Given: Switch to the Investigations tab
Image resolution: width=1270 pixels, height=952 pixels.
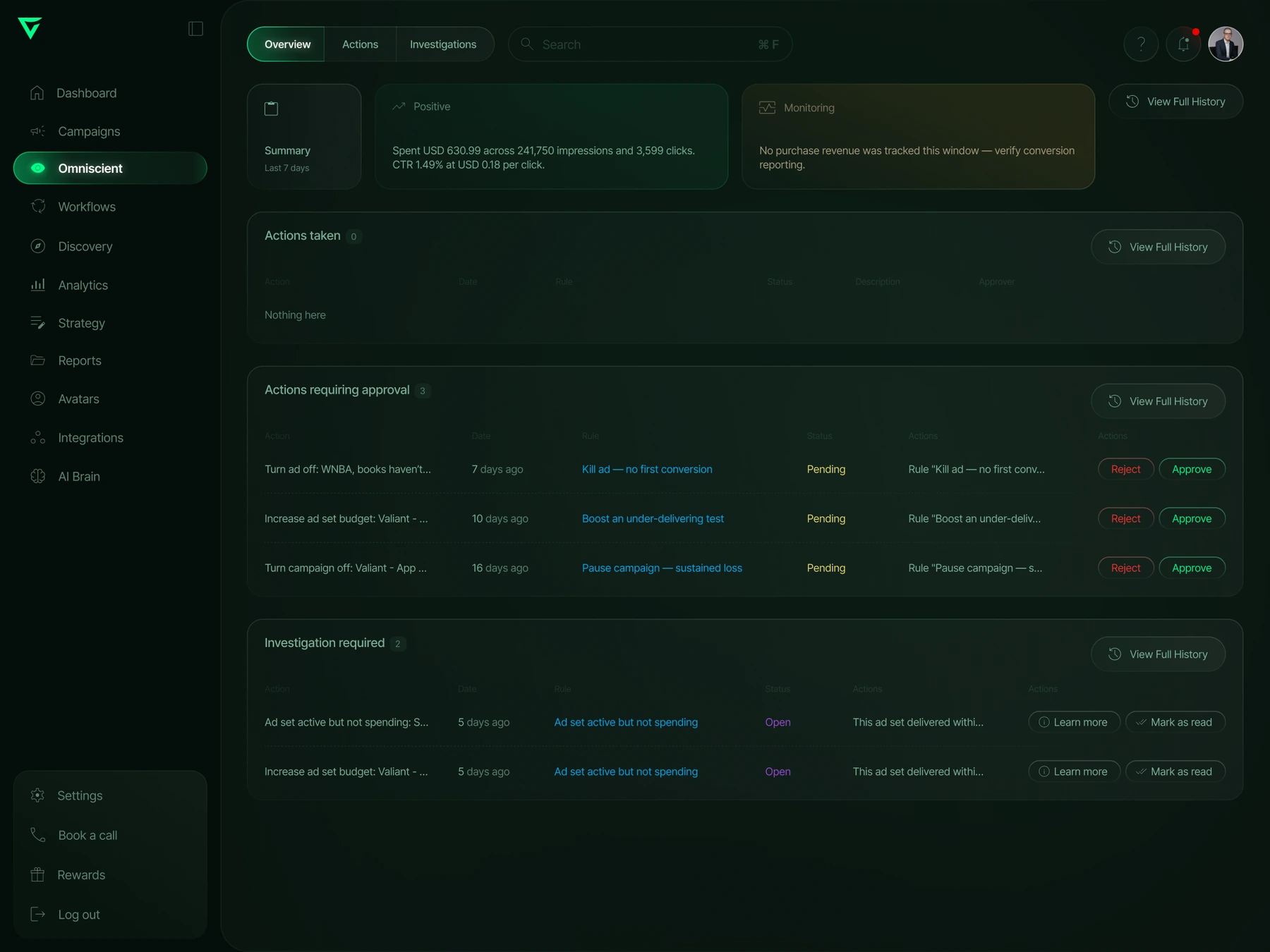Looking at the screenshot, I should (444, 44).
